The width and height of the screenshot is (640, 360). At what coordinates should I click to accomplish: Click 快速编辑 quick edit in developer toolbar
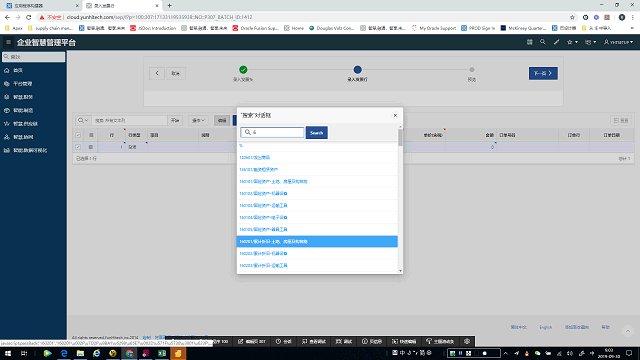404,341
